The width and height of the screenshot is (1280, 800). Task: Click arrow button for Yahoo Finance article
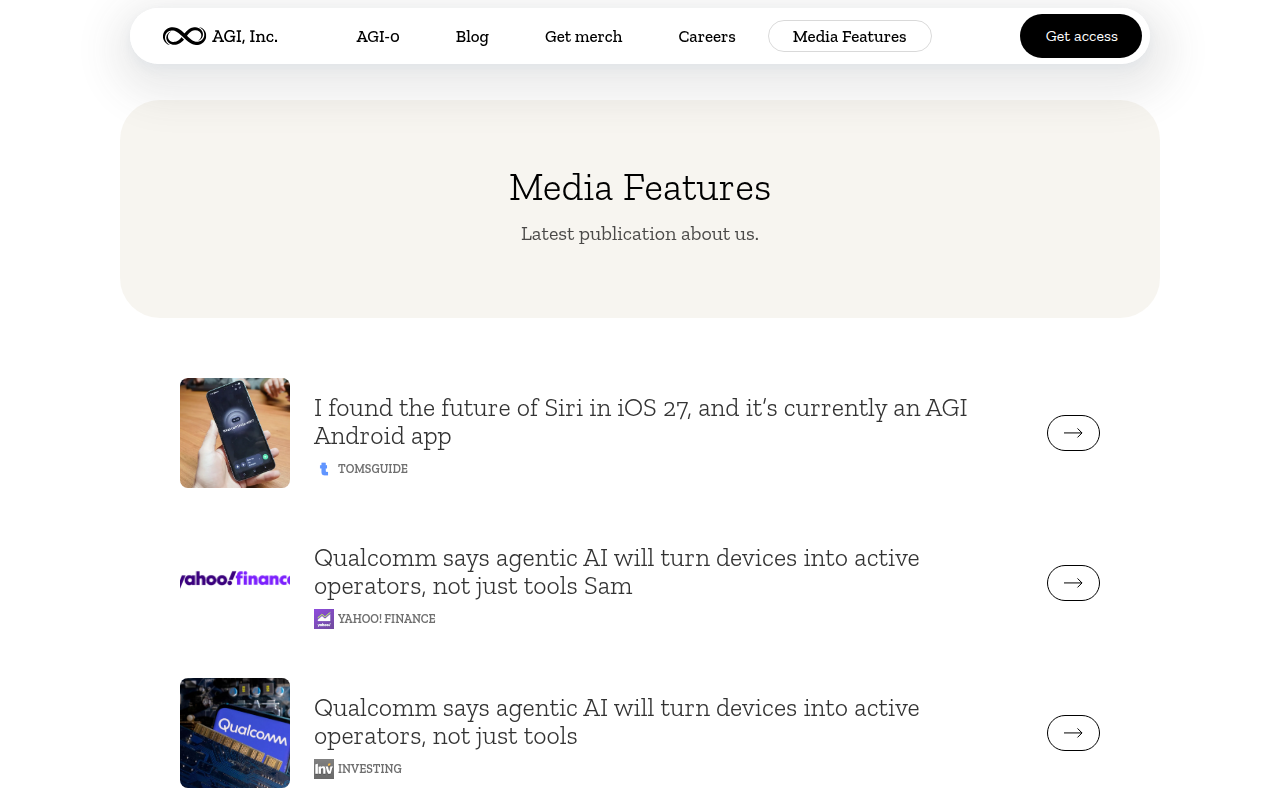[1073, 583]
